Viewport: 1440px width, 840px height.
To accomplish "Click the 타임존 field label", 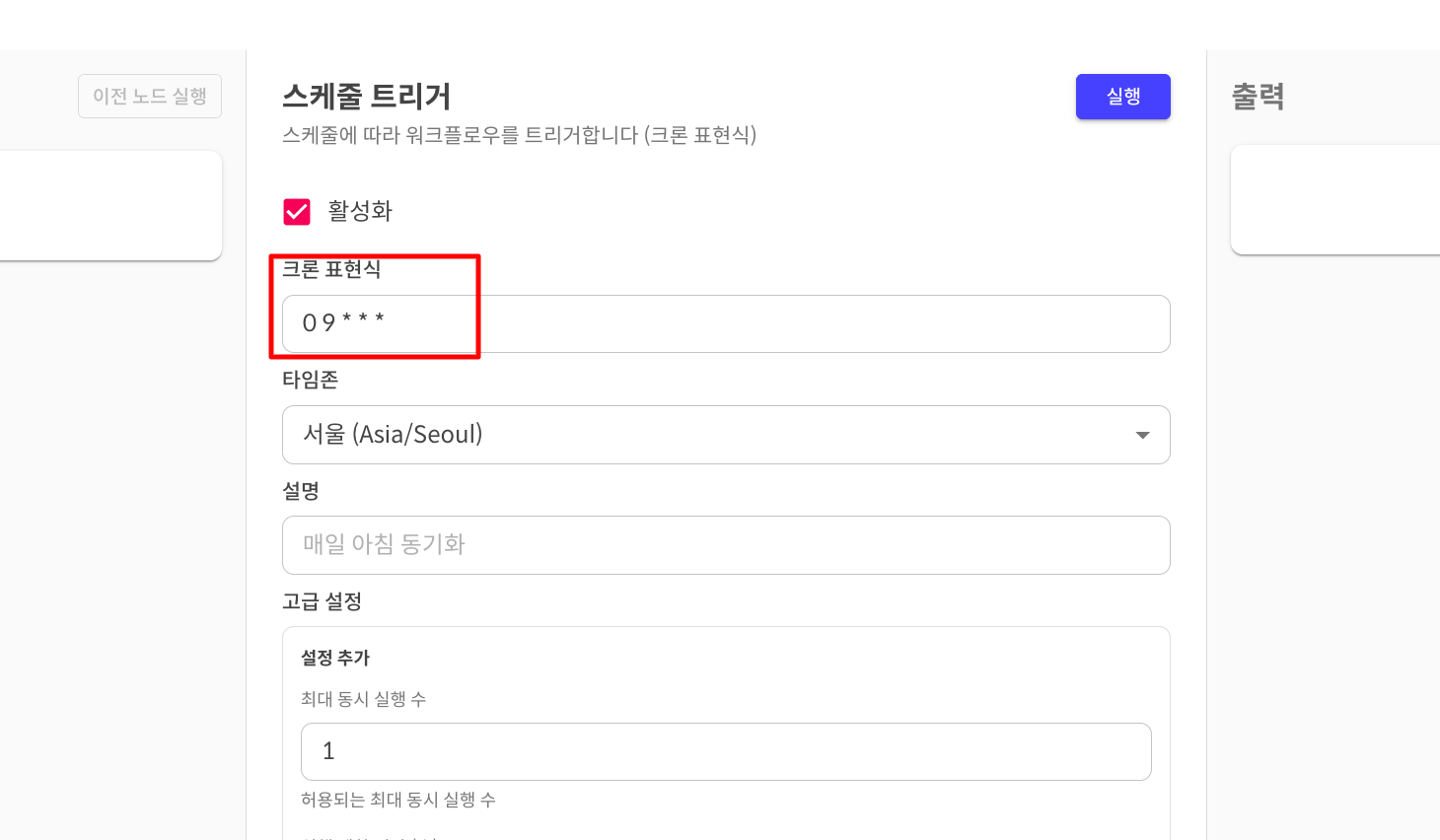I will pyautogui.click(x=310, y=380).
